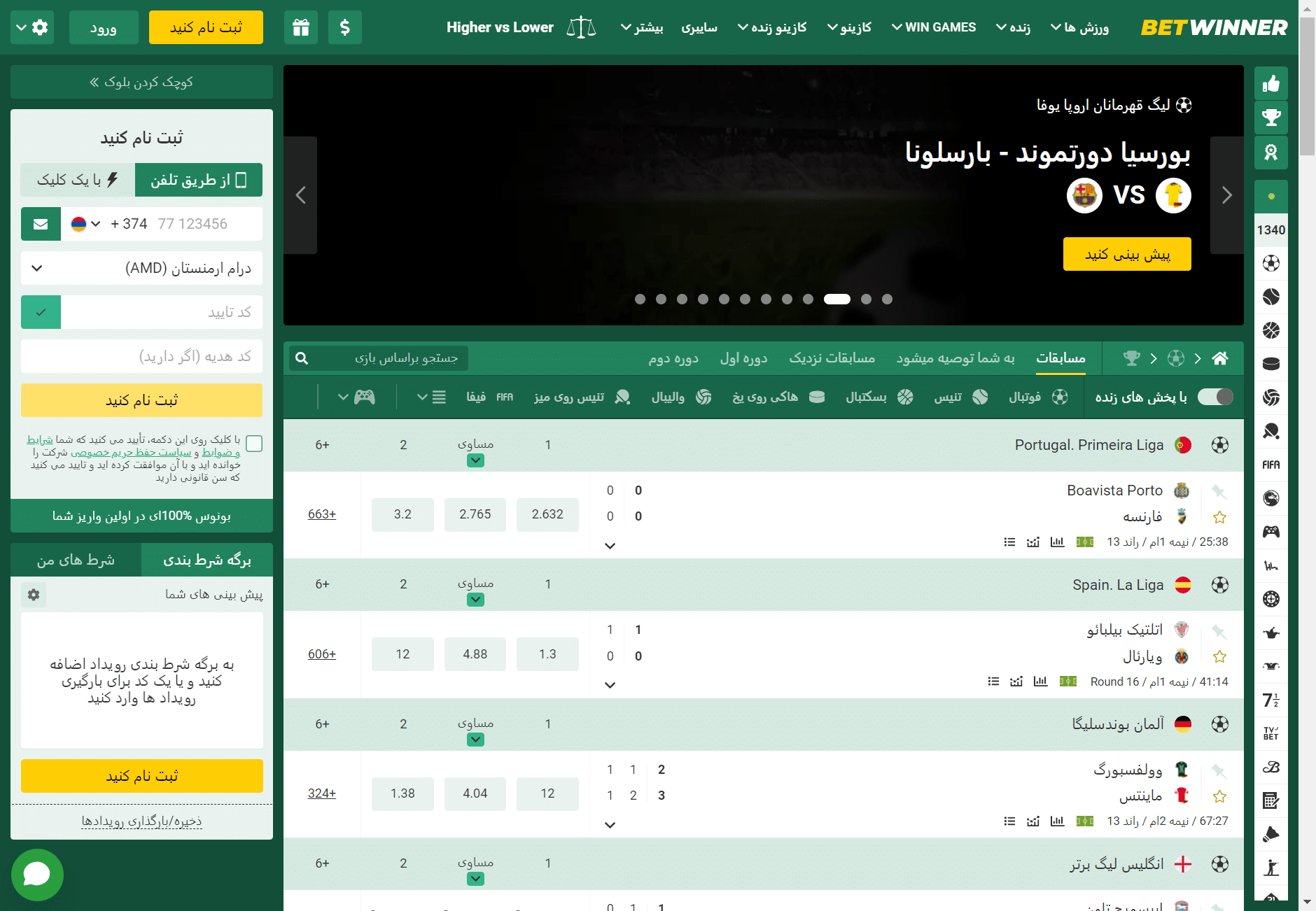Favorite the Wolfsburg match with star
The image size is (1316, 911).
click(1219, 796)
